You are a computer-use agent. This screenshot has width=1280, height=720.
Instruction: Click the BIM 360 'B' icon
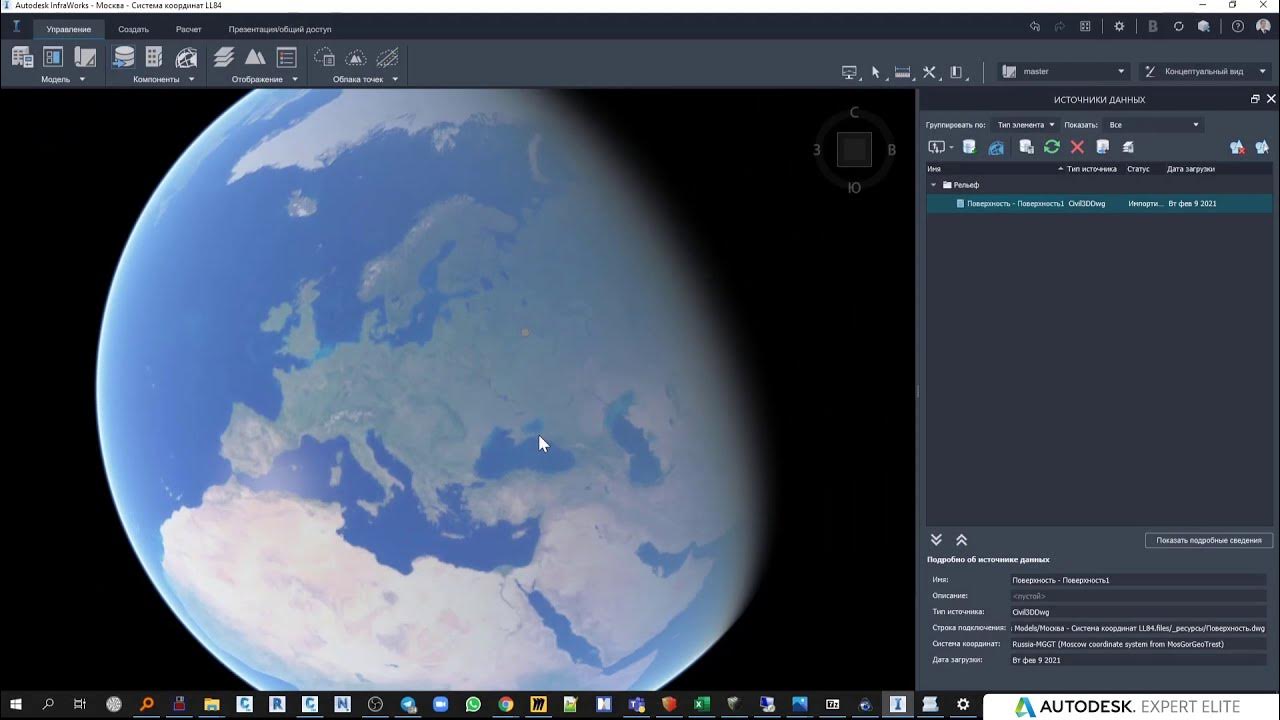pyautogui.click(x=1153, y=27)
